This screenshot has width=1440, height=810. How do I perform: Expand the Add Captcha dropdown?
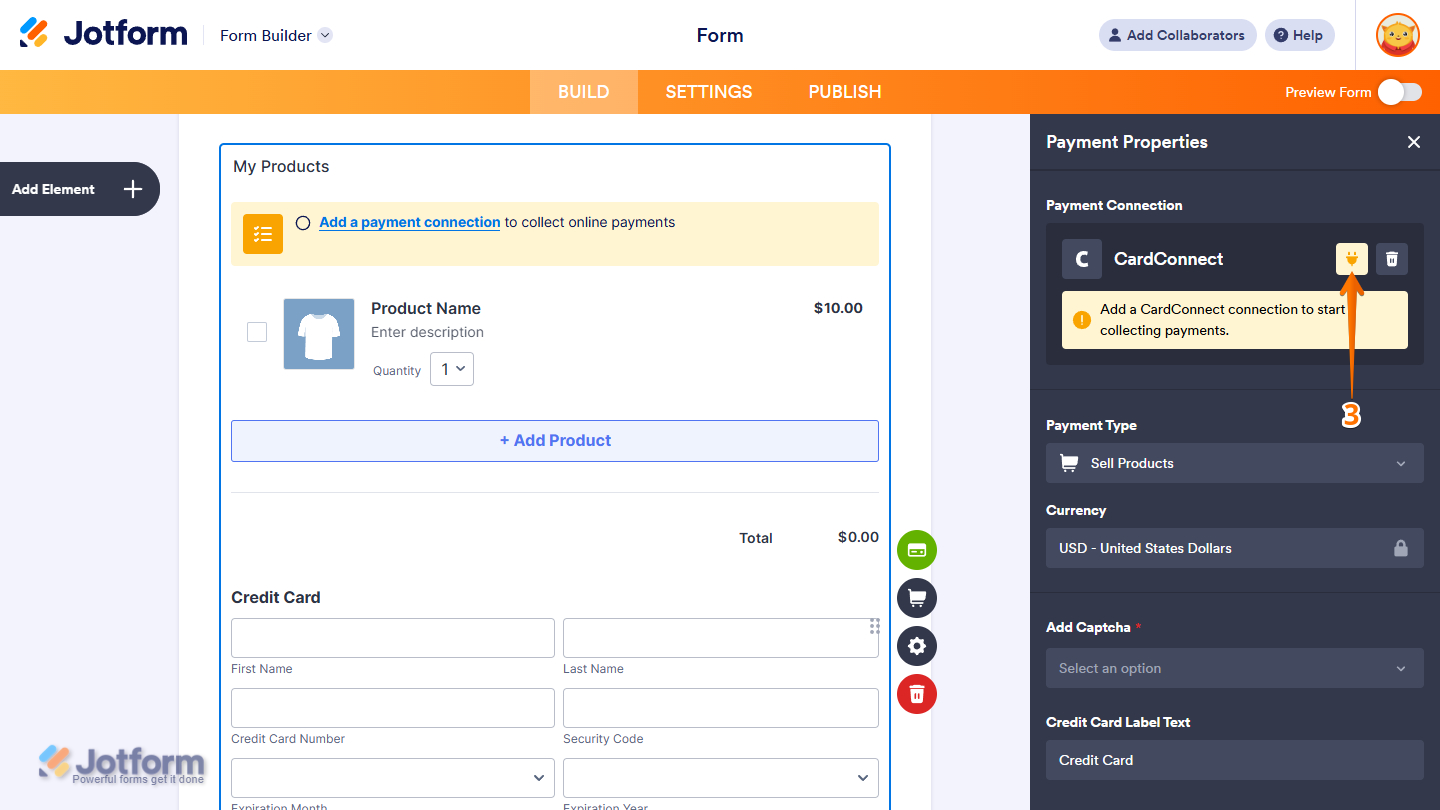1234,668
